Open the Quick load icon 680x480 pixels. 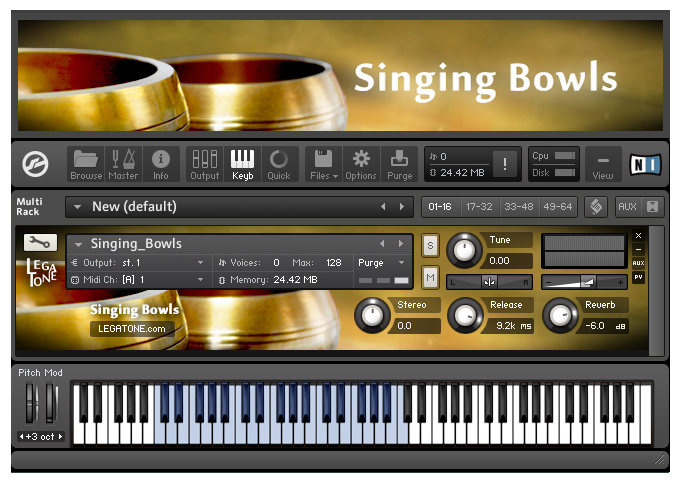pos(279,164)
